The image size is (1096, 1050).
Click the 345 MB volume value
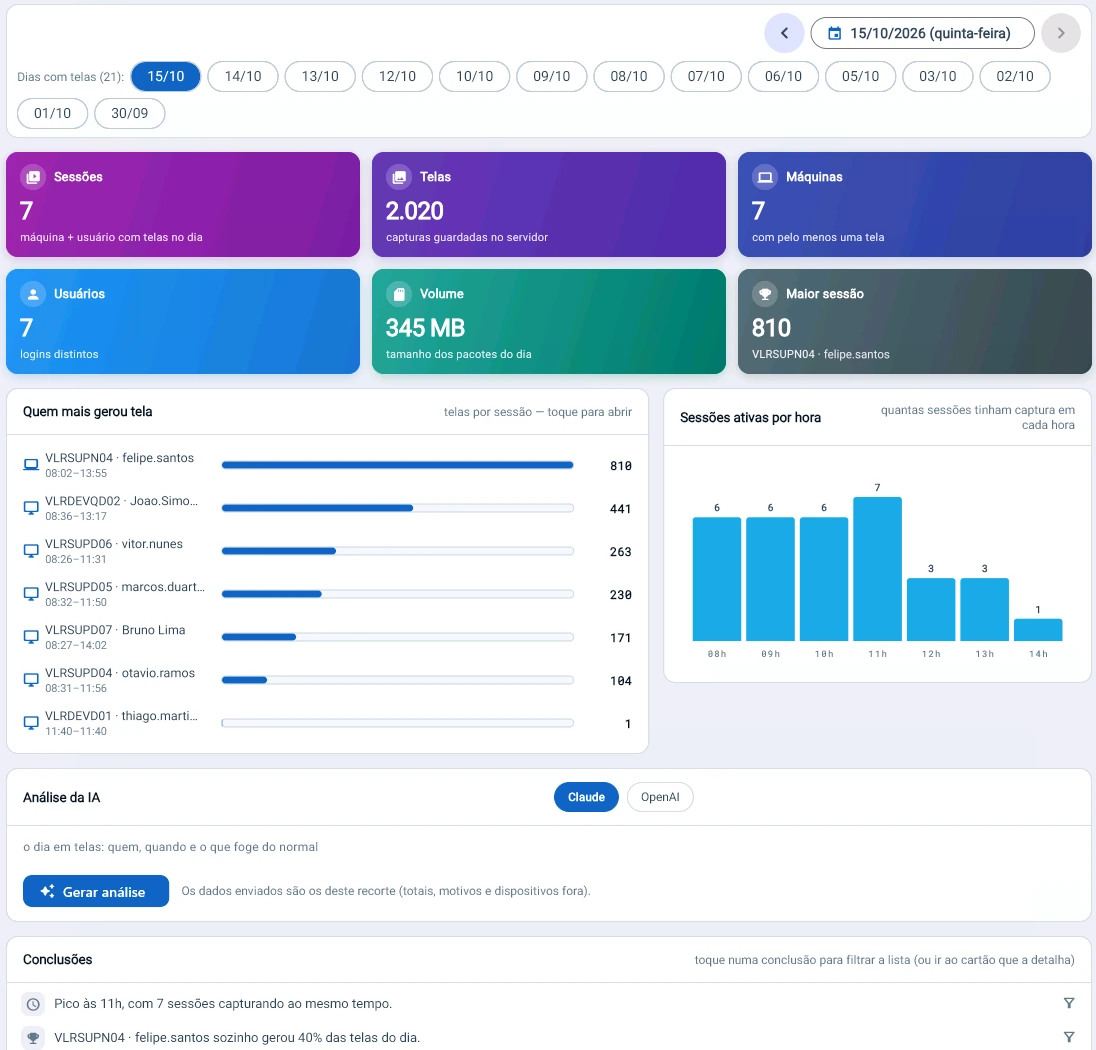[425, 328]
